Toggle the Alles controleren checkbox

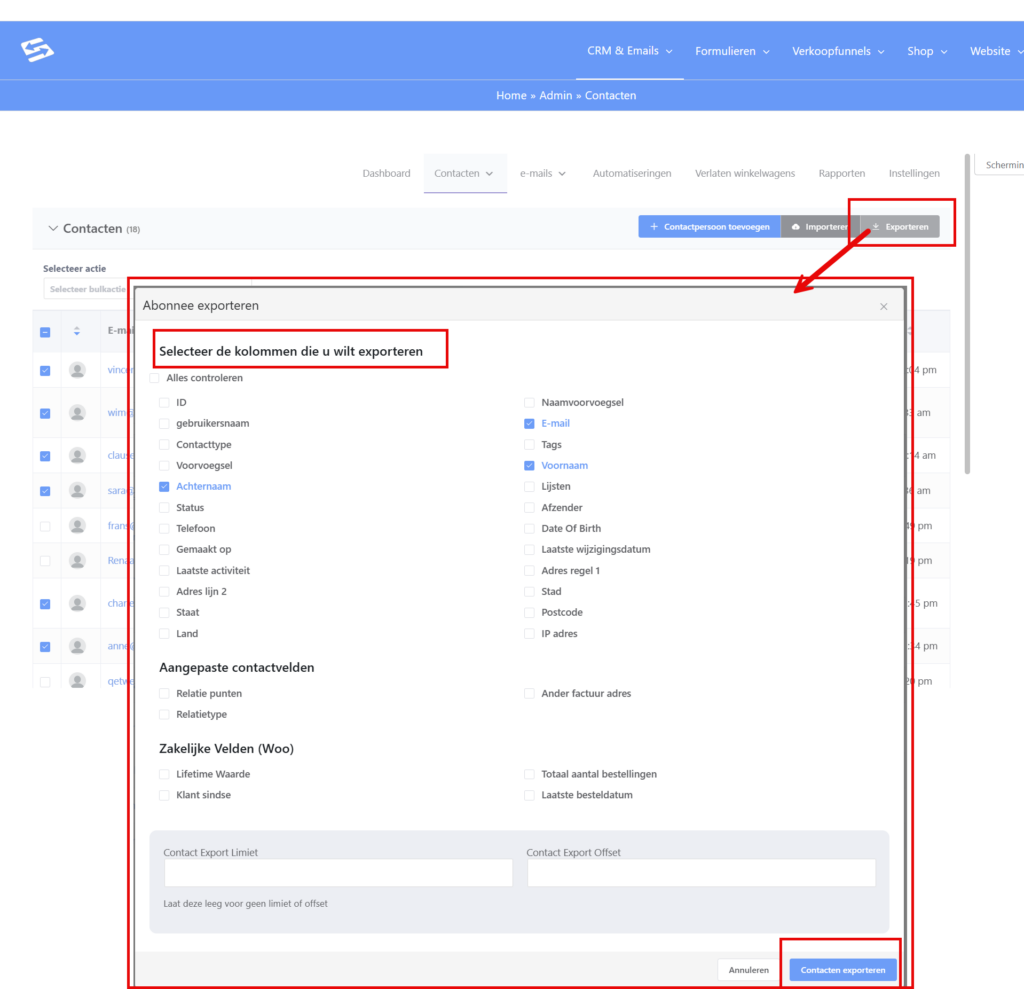(x=154, y=378)
